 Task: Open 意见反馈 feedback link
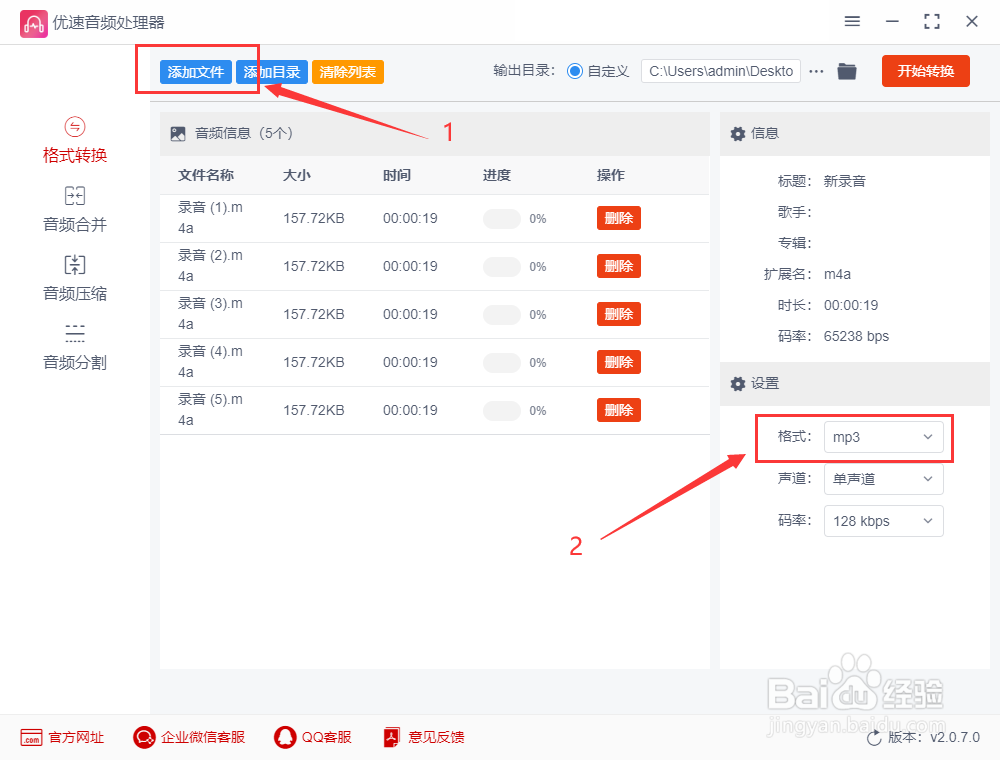pos(424,738)
